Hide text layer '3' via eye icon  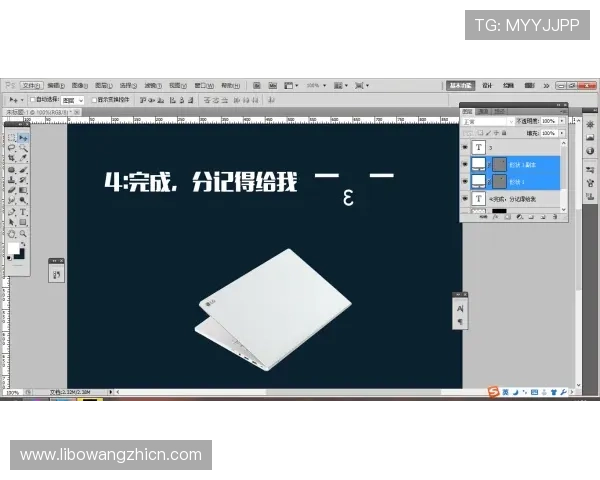[465, 147]
